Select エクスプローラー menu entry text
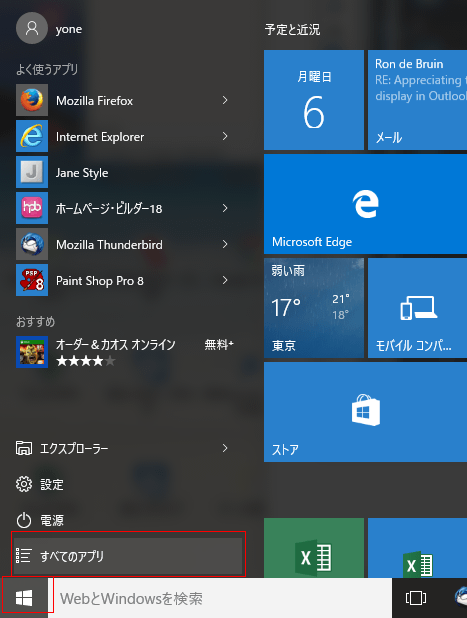The image size is (467, 618). [x=74, y=449]
